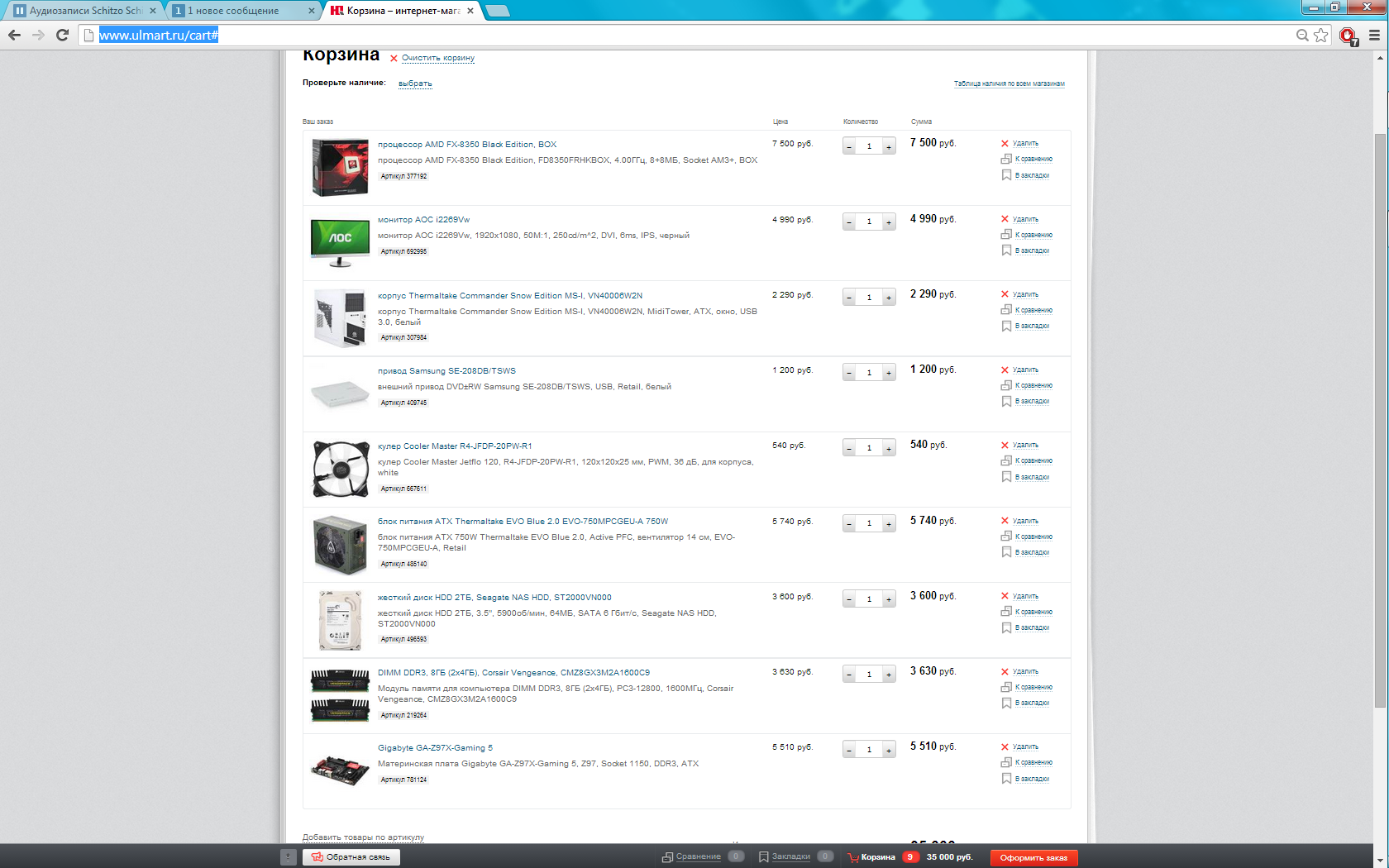This screenshot has height=868, width=1389.
Task: Decrease quantity of Samsung DVD drive
Action: point(849,373)
